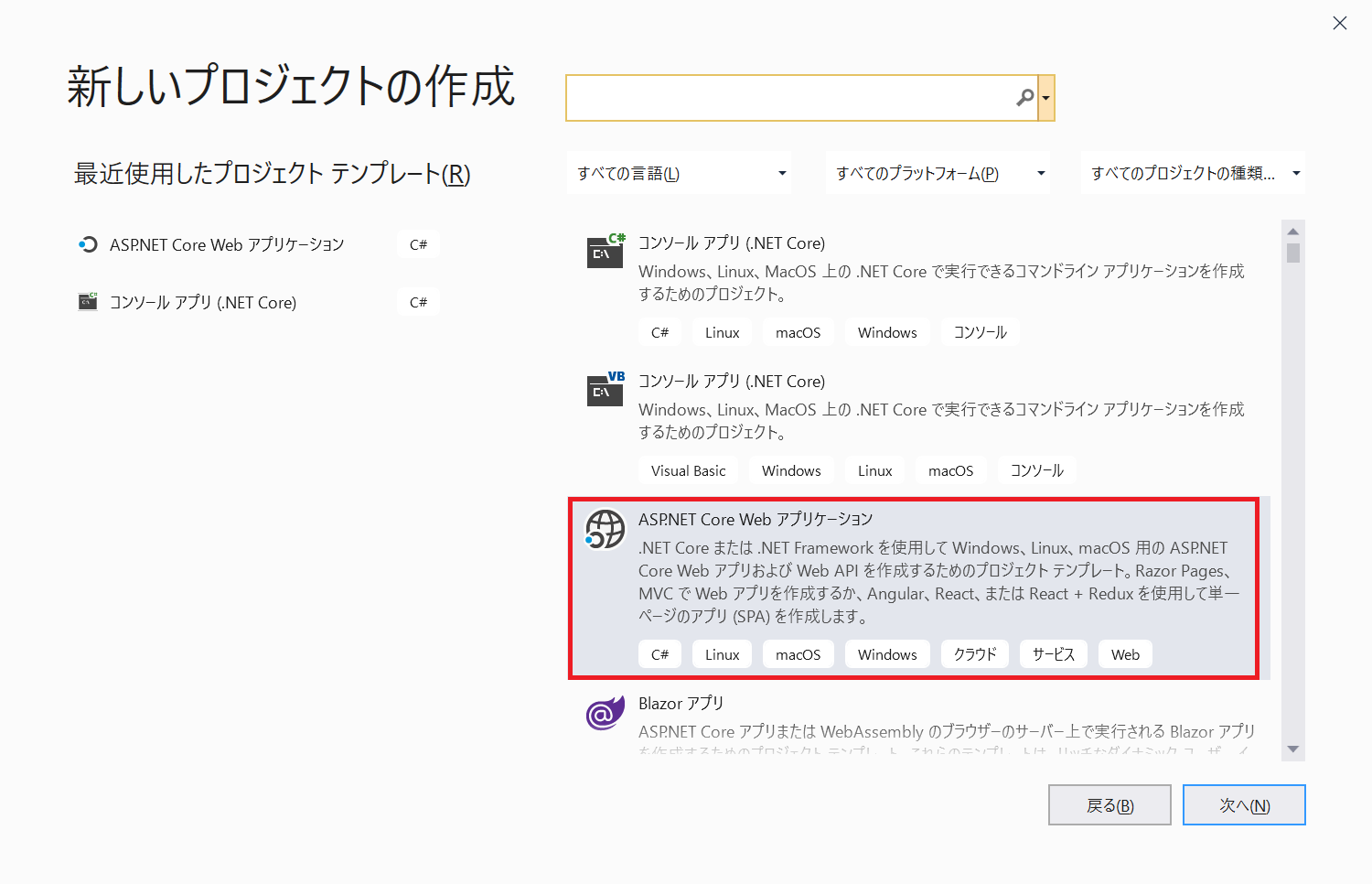Click the C# tag next to recent ASP.NET template
The image size is (1372, 884).
[418, 244]
